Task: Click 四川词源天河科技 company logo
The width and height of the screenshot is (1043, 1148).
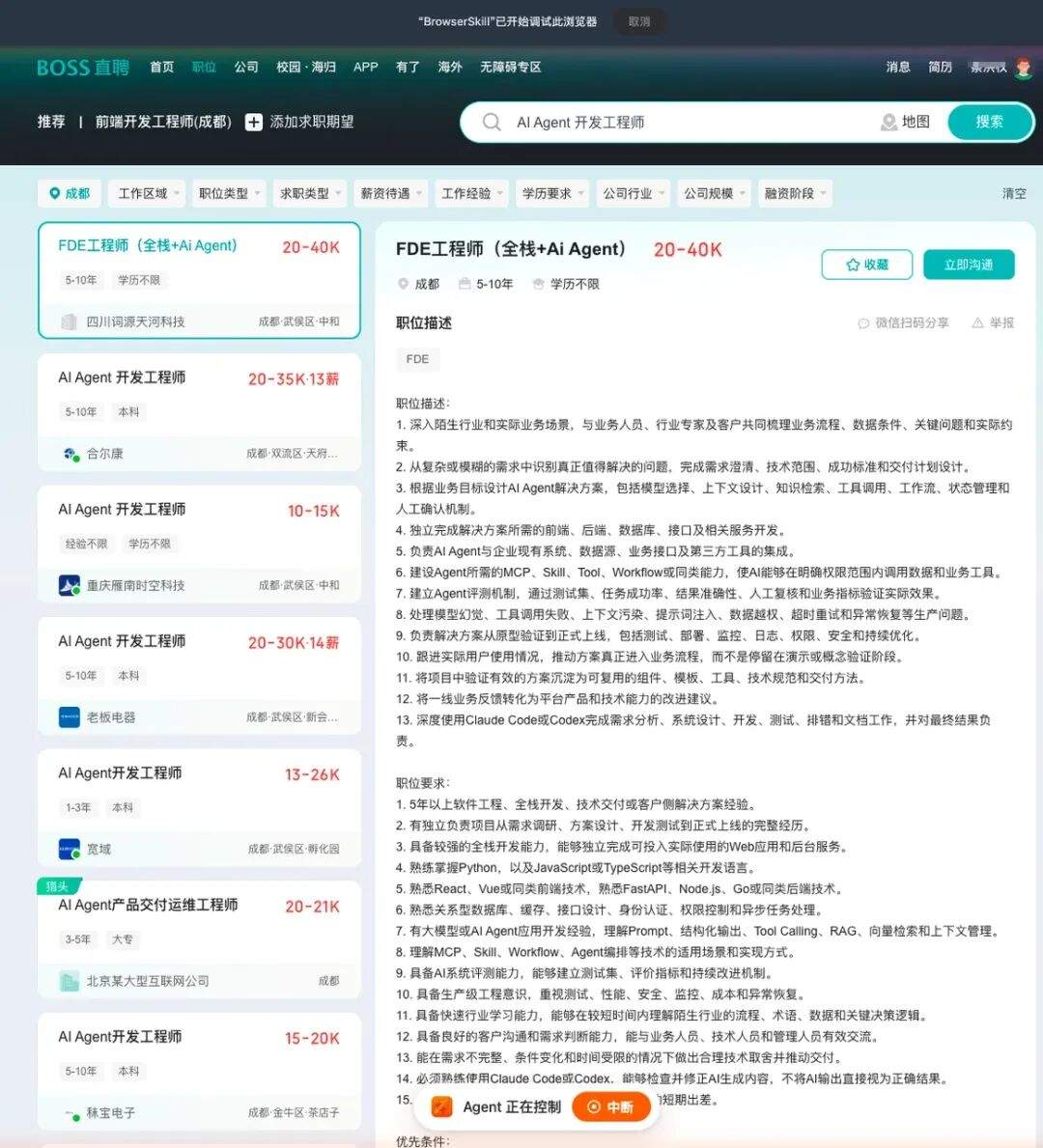Action: click(69, 322)
